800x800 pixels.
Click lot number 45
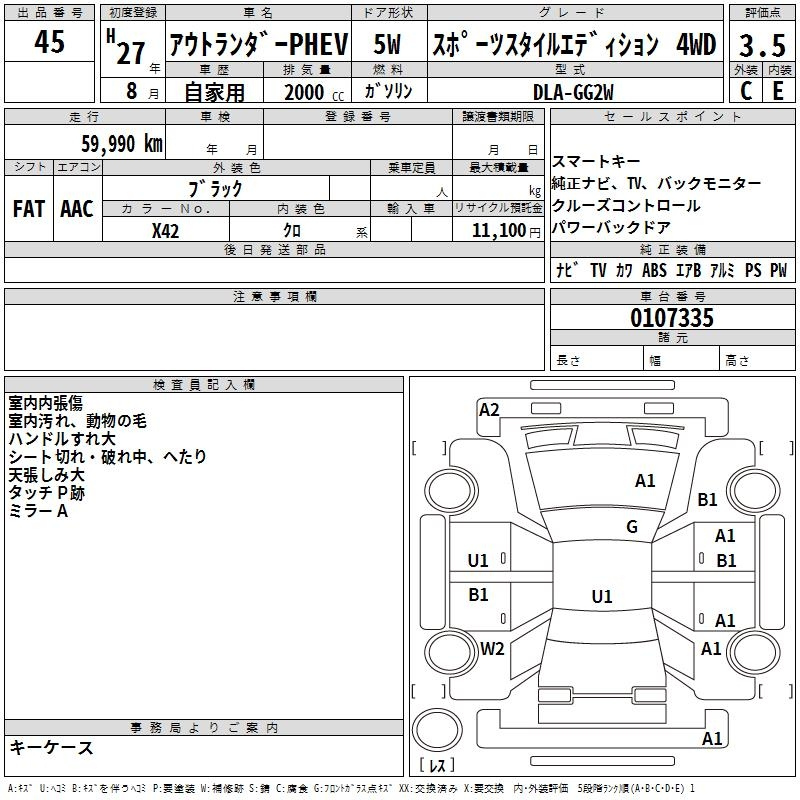49,41
